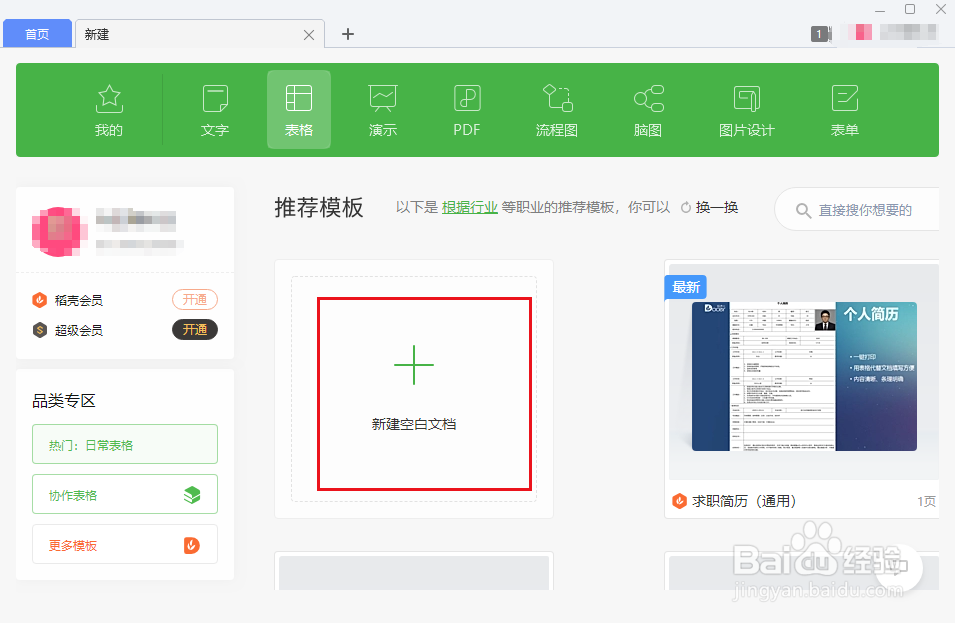Click 换一换 to refresh recommended templates

pos(717,206)
